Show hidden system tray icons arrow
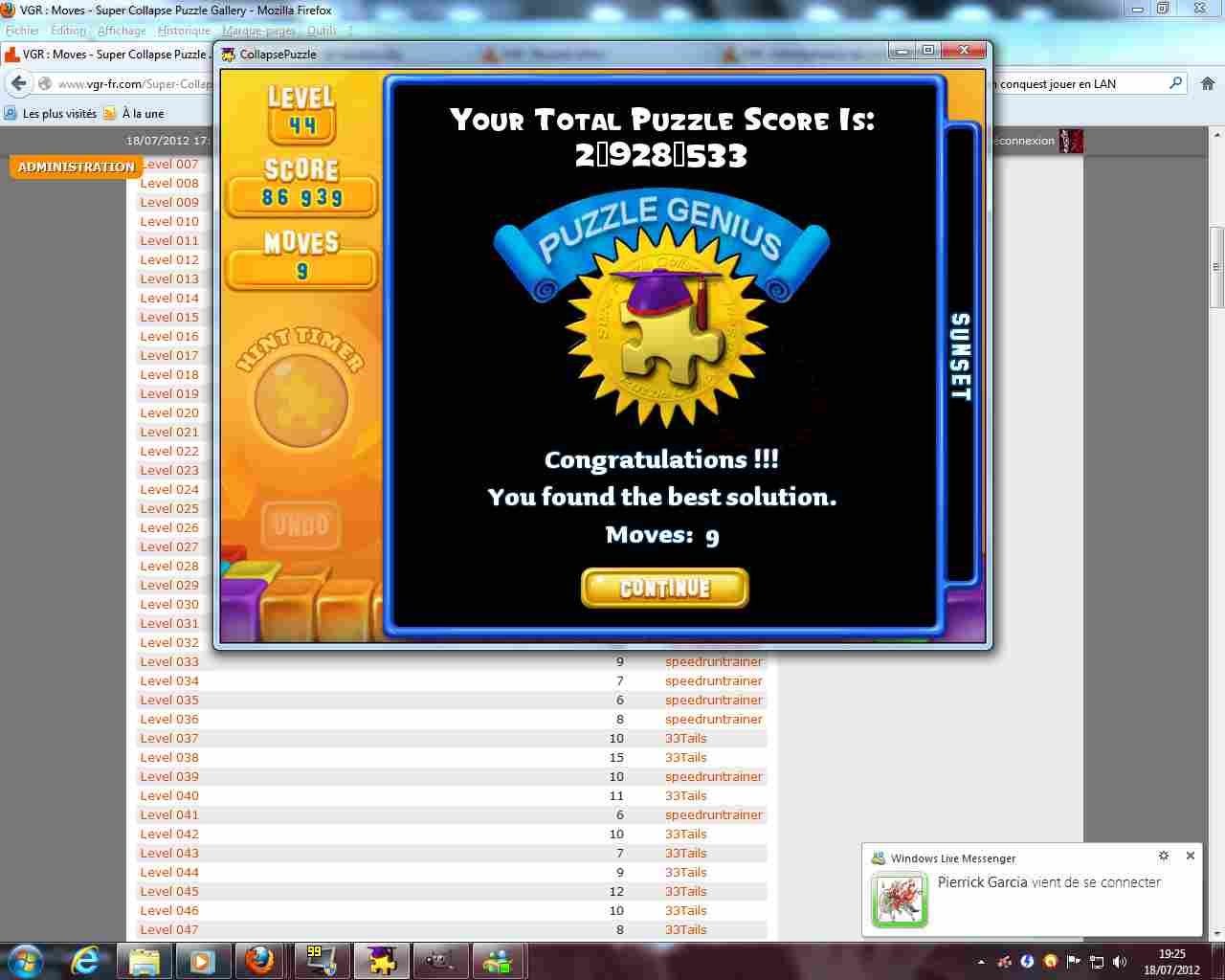Screen dimensions: 1225x980 [x=981, y=962]
